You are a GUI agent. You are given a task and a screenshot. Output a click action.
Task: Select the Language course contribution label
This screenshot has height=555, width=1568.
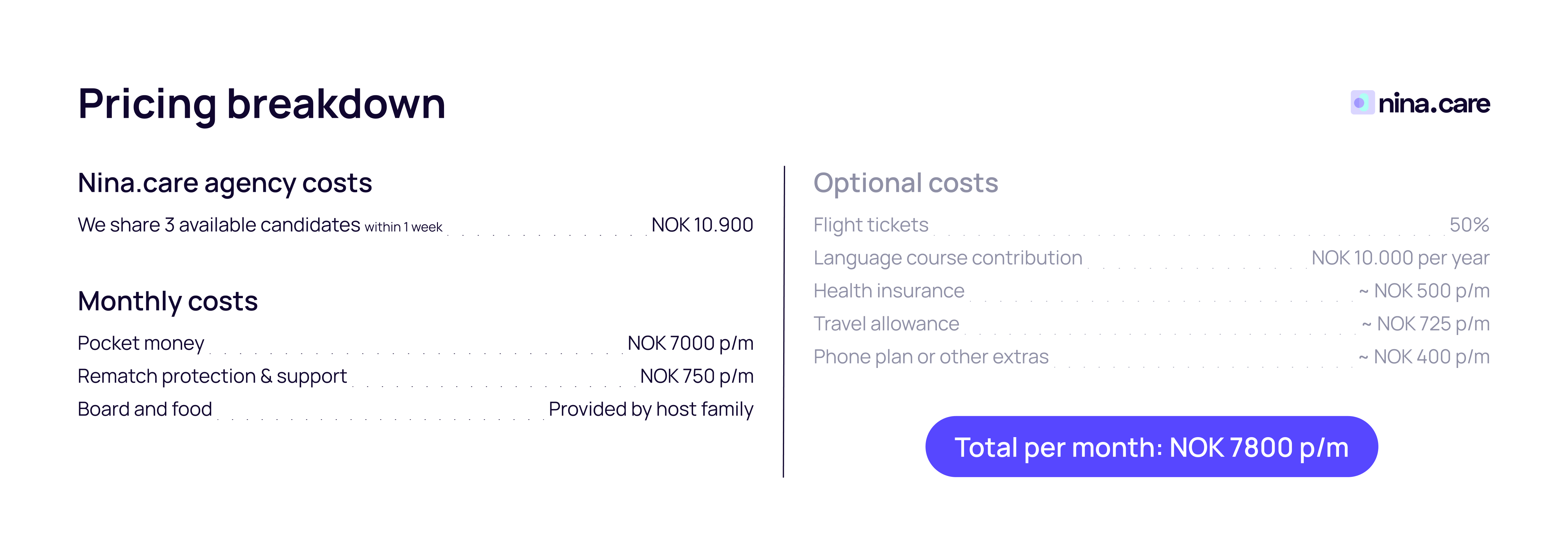(x=948, y=258)
